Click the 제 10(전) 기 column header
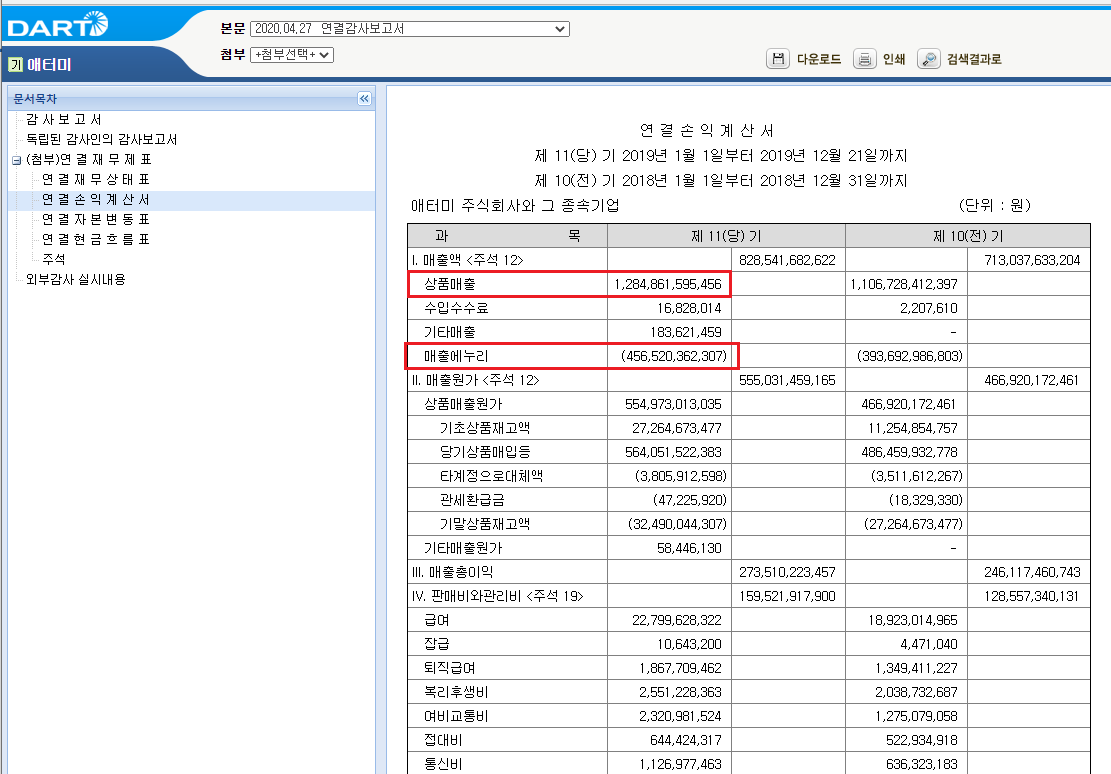1111x774 pixels. [968, 236]
